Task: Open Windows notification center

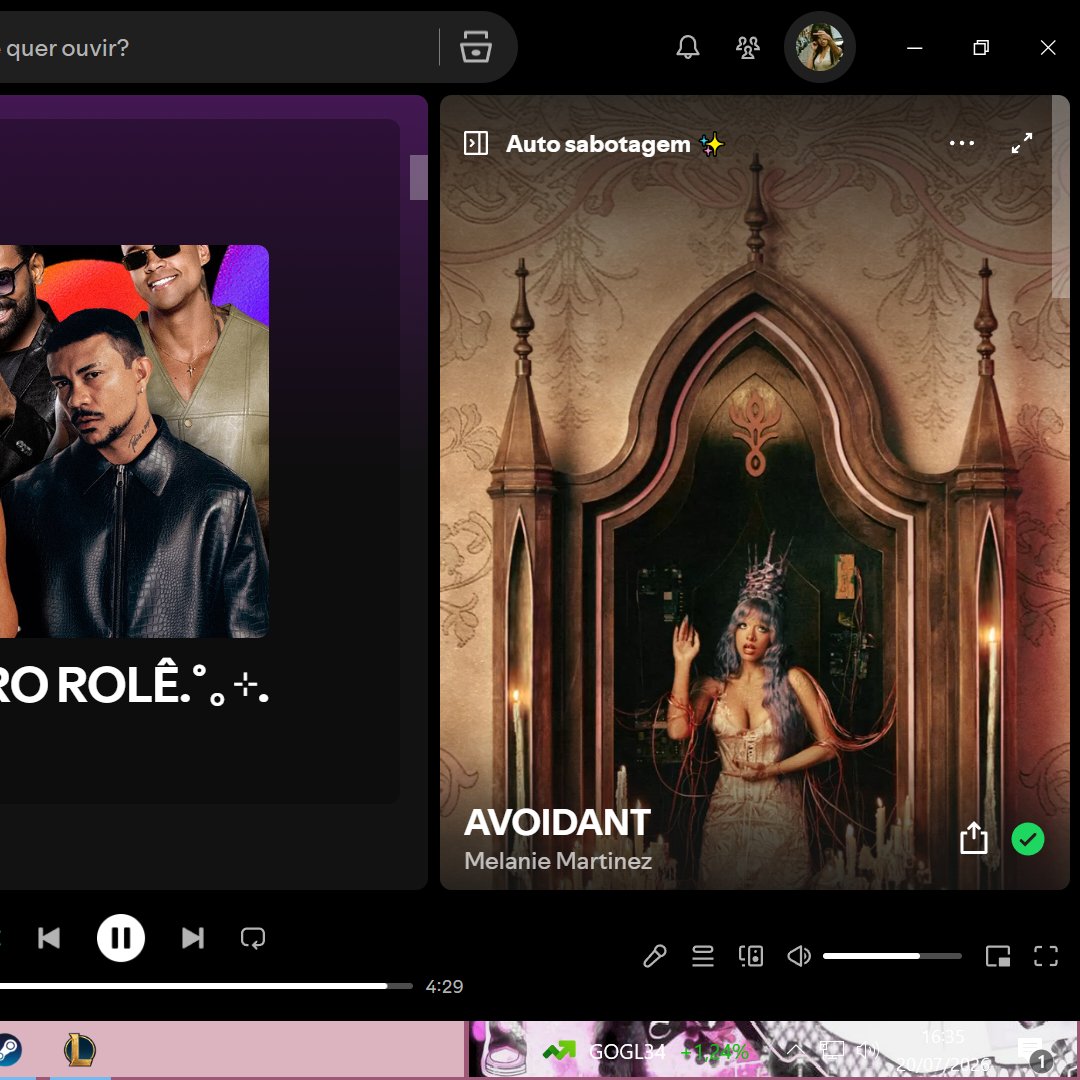Action: tap(1032, 1052)
